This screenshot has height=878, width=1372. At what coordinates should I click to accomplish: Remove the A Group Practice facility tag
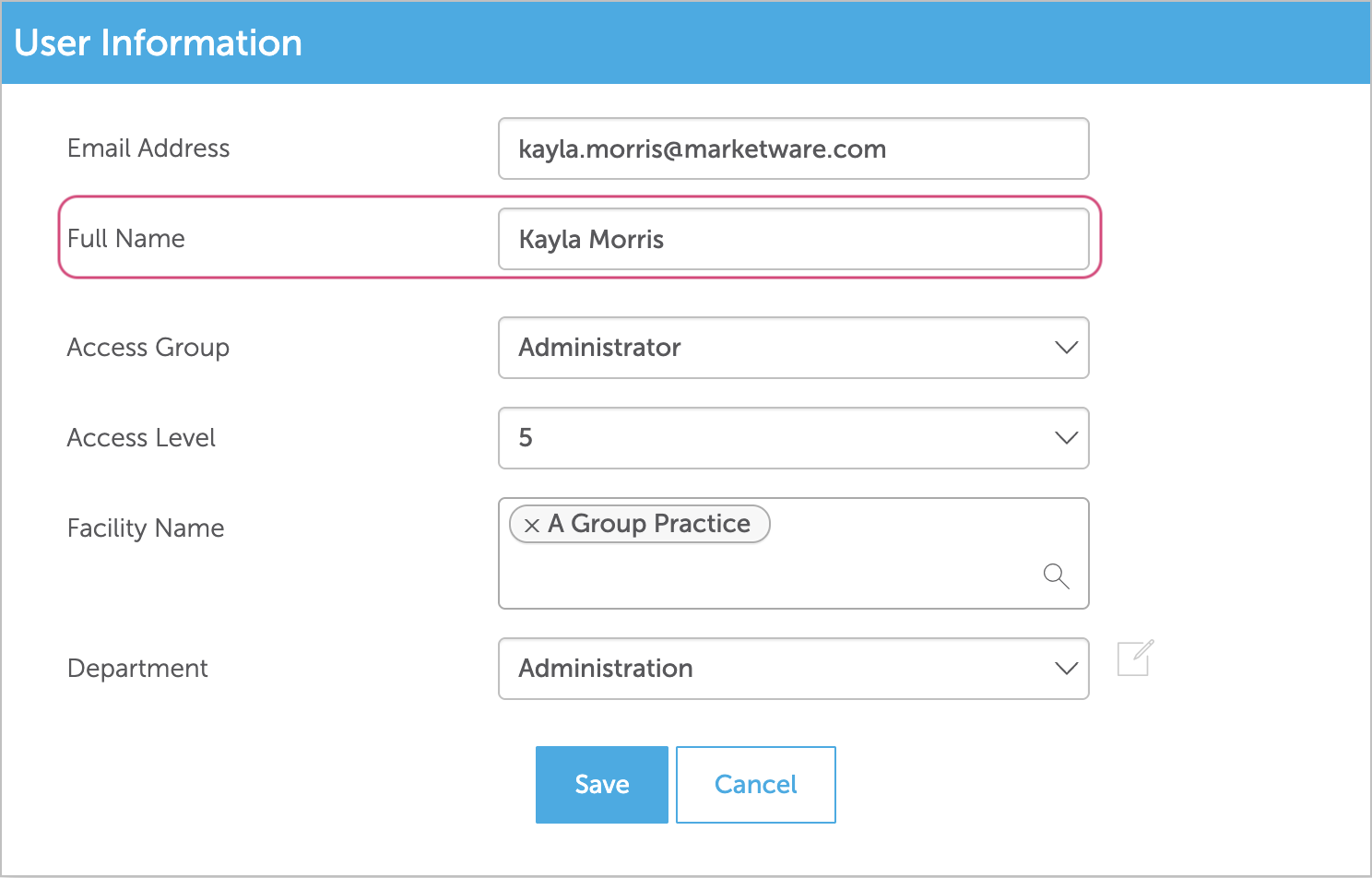tap(531, 526)
